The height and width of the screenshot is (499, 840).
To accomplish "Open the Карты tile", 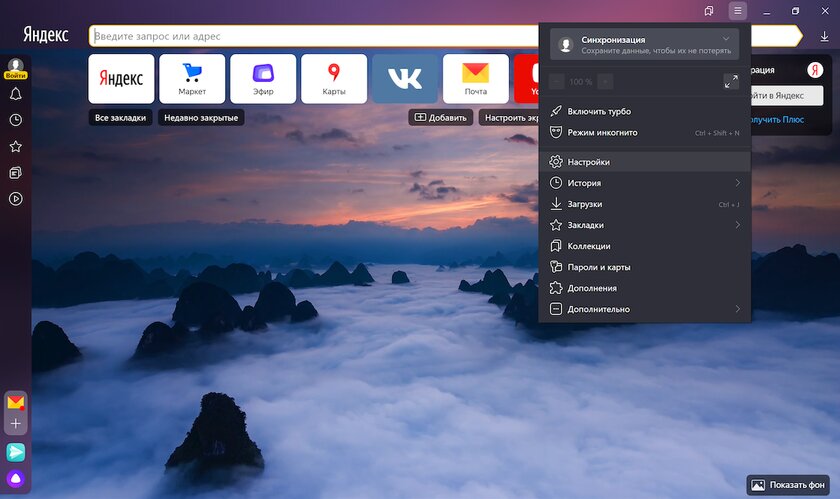I will [x=334, y=79].
